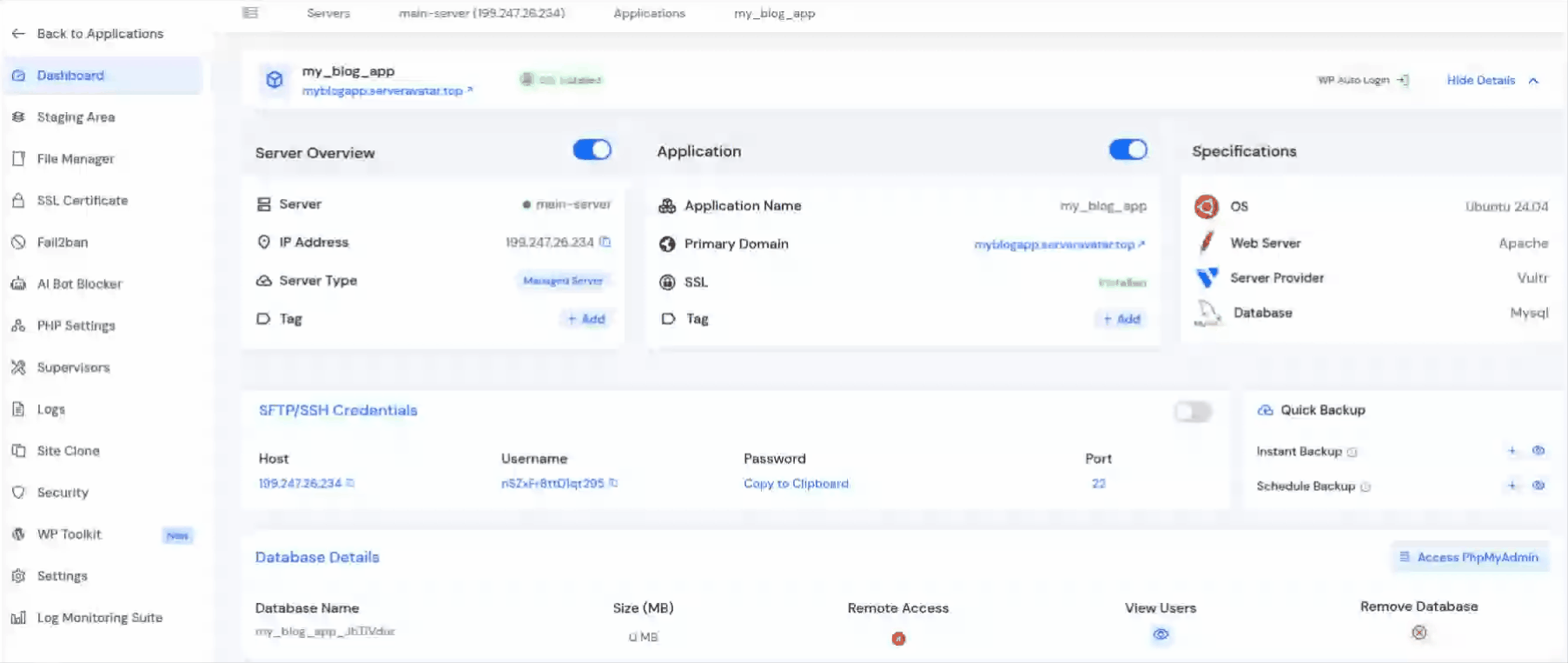1568x663 pixels.
Task: Toggle SFTP/SSH Credentials switch
Action: (1193, 412)
